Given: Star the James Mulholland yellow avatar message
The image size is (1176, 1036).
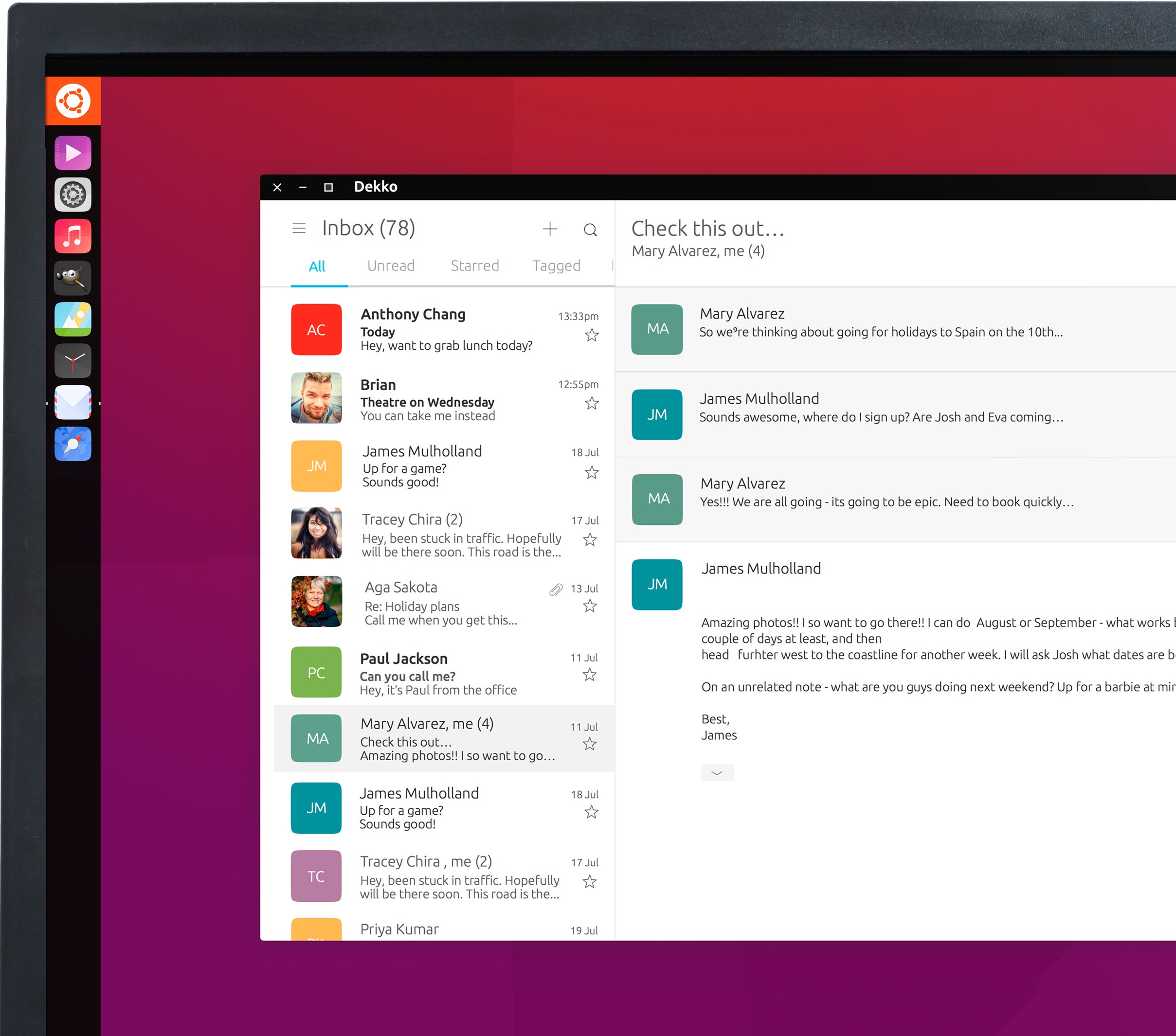Looking at the screenshot, I should point(592,472).
